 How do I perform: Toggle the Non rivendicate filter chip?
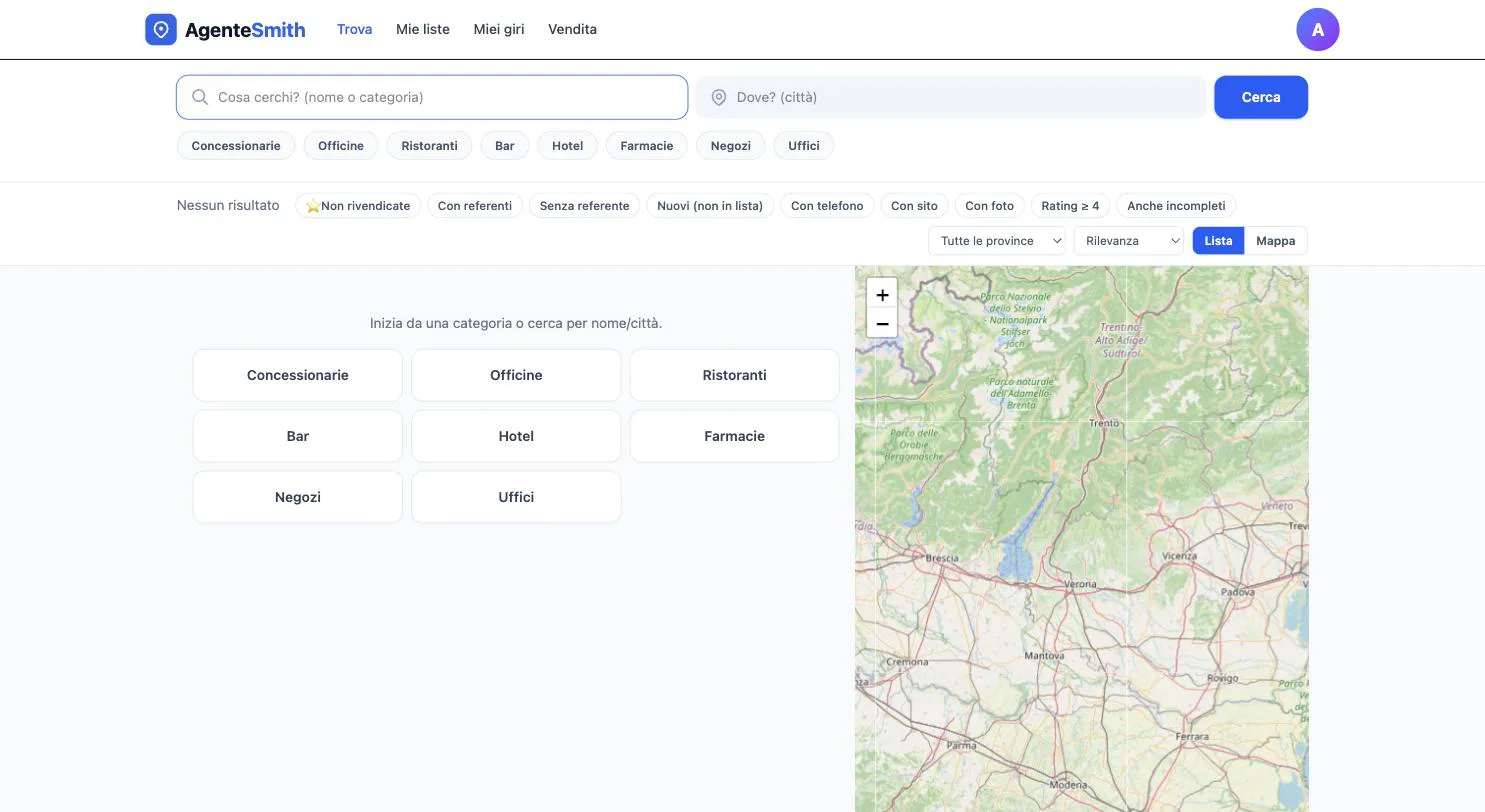pos(358,206)
